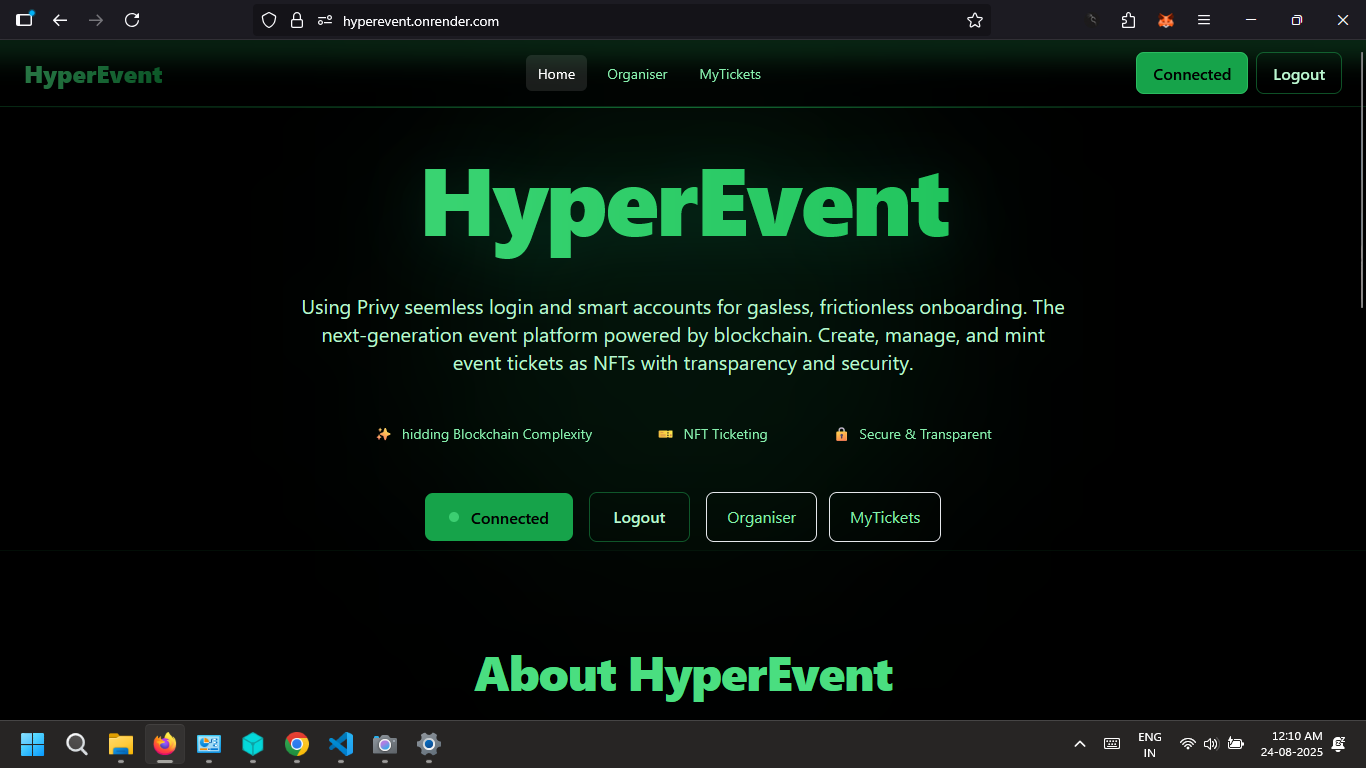Viewport: 1366px width, 768px height.
Task: Click HyperEvent logo in navbar
Action: pyautogui.click(x=93, y=75)
